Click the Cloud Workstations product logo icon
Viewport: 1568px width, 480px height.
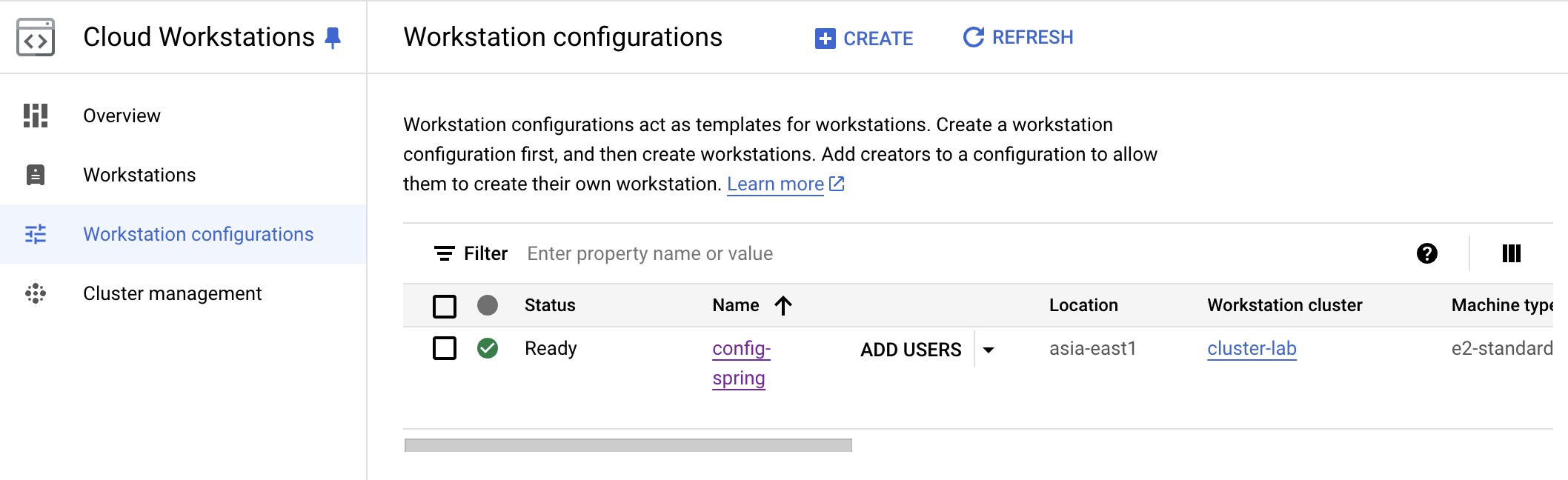point(36,38)
